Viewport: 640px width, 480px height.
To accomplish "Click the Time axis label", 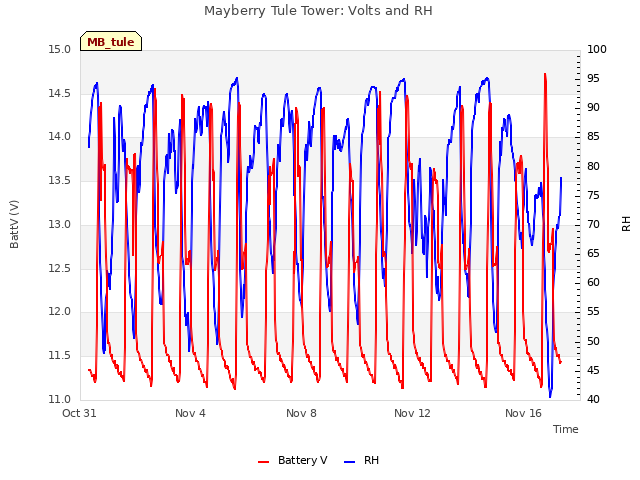I will pyautogui.click(x=565, y=429).
